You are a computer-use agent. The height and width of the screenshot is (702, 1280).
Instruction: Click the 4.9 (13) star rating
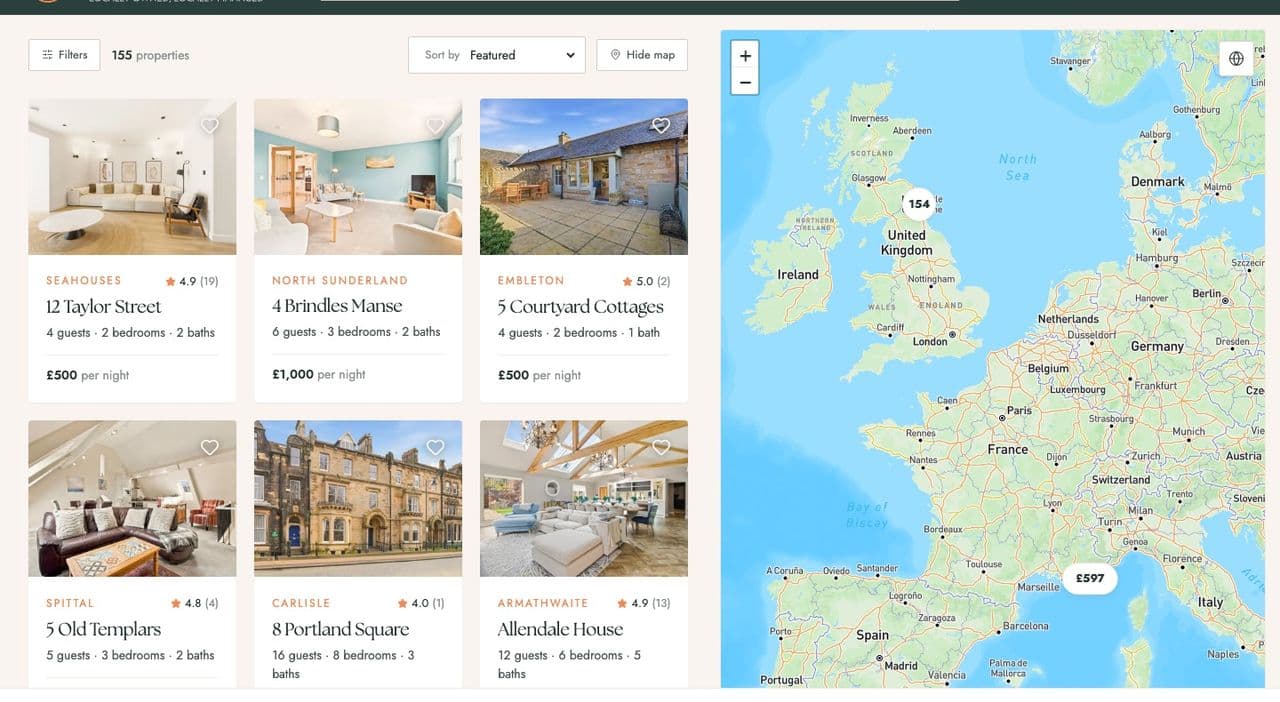pyautogui.click(x=644, y=603)
